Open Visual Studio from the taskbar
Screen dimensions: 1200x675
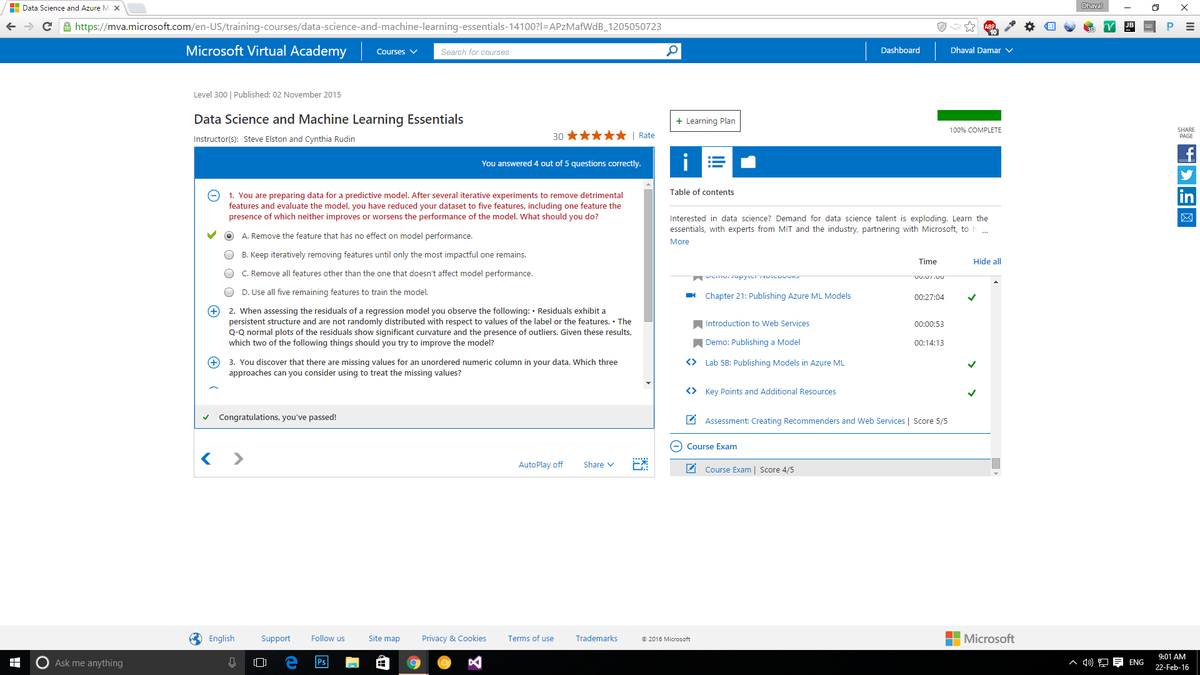tap(475, 662)
